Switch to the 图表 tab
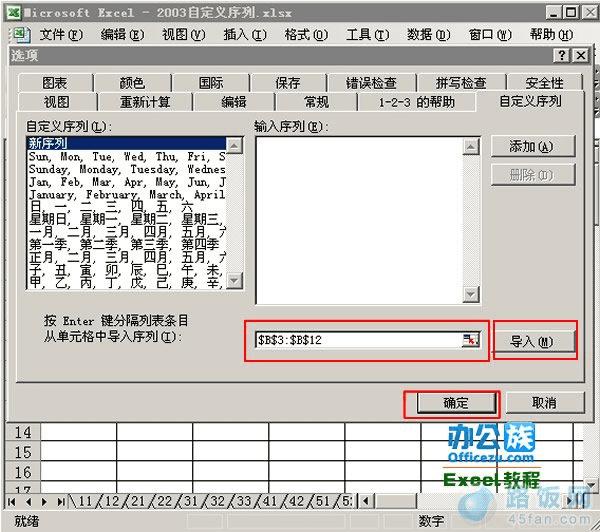The image size is (600, 532). (55, 83)
